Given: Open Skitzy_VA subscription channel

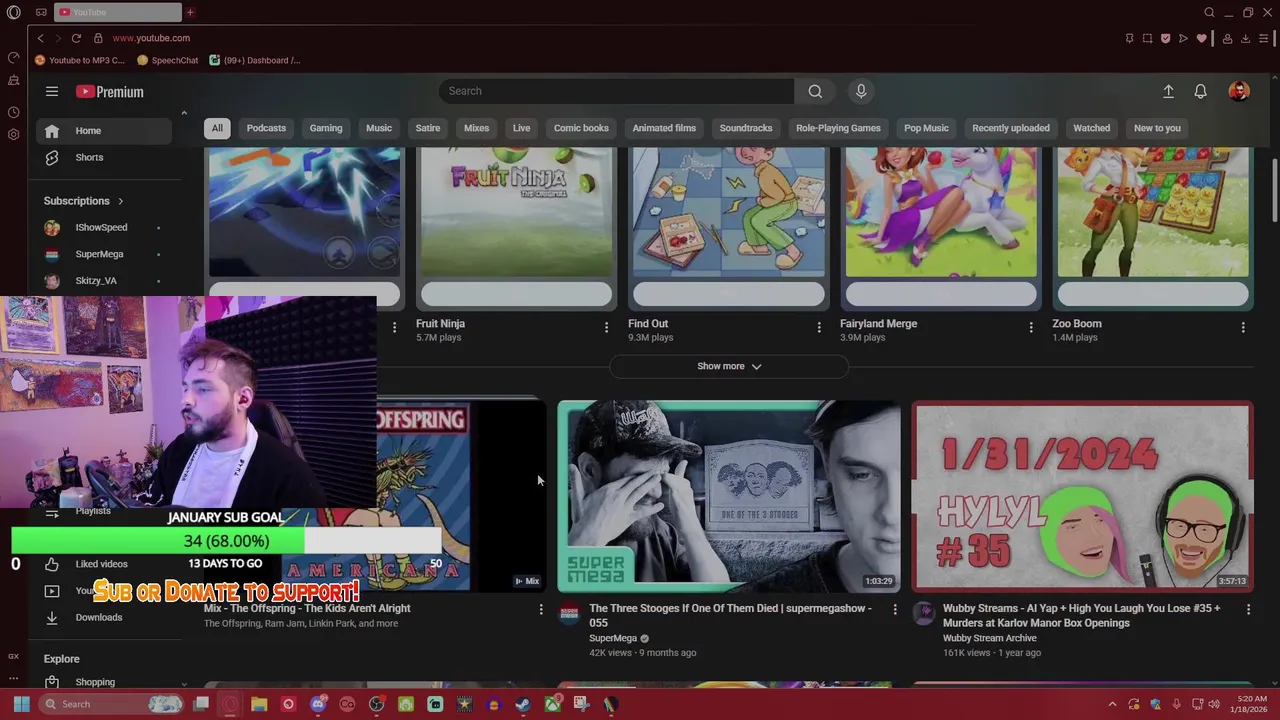Looking at the screenshot, I should [104, 281].
